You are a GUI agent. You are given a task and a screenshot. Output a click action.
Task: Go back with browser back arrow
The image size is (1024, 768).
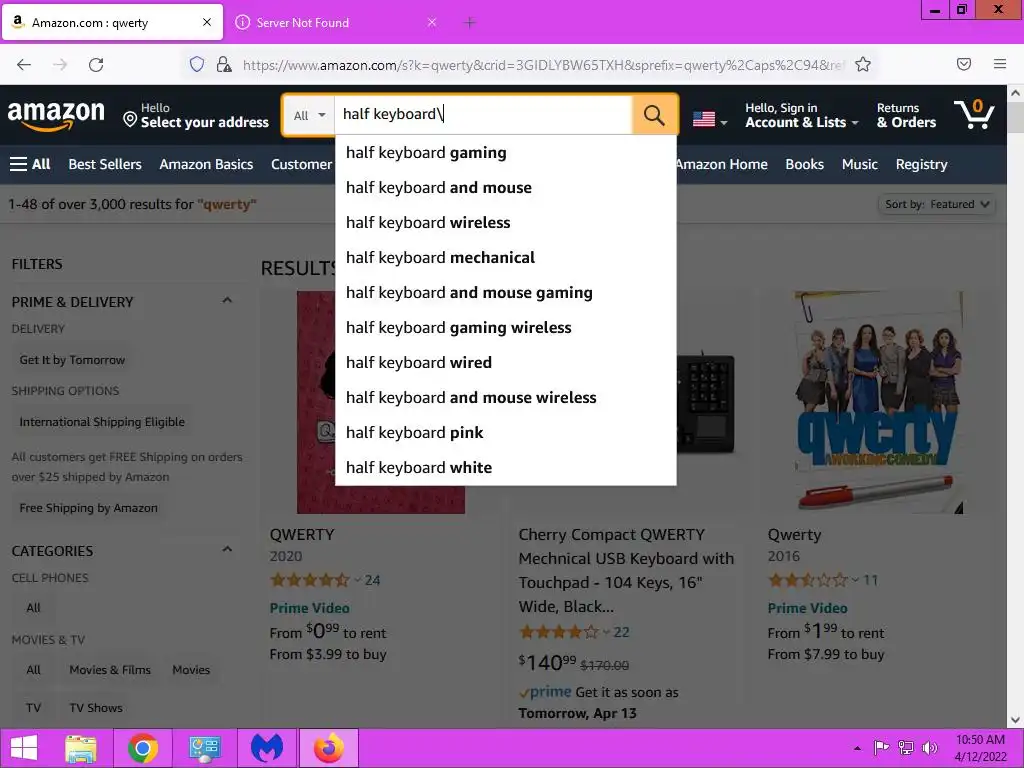(24, 64)
